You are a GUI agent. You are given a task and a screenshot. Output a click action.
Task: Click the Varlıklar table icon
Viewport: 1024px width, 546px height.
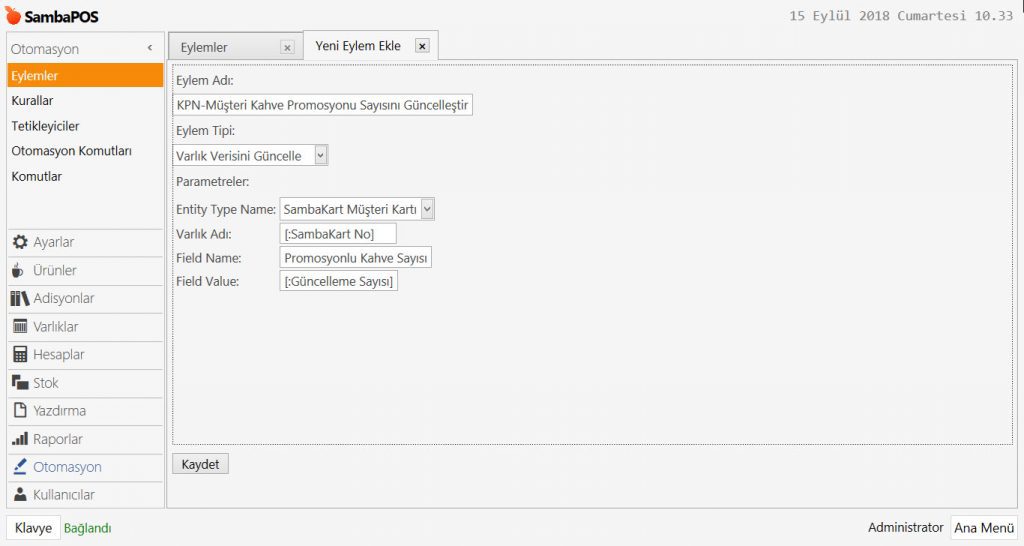coord(19,327)
